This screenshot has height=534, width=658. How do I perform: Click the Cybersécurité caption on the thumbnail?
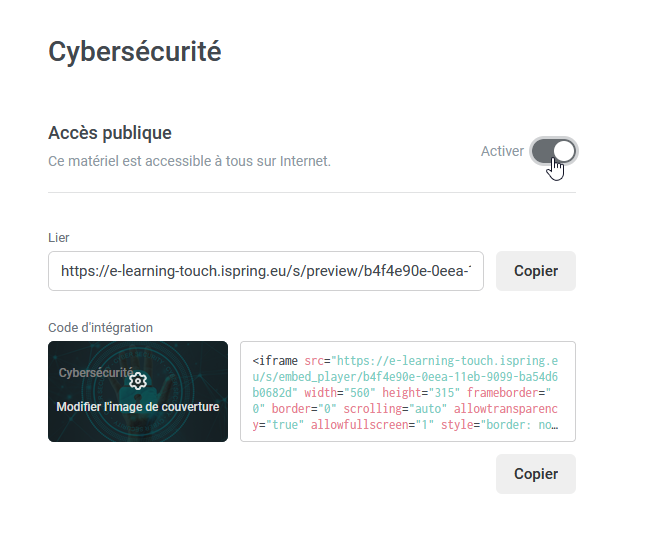[x=93, y=373]
